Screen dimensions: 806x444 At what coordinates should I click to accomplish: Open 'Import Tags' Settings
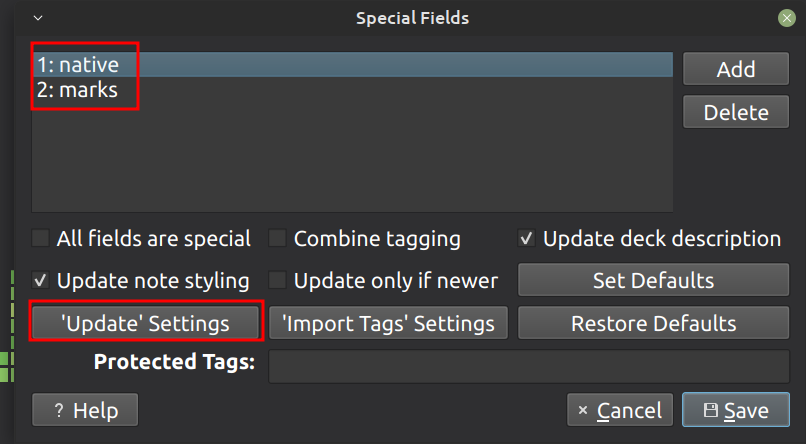388,323
